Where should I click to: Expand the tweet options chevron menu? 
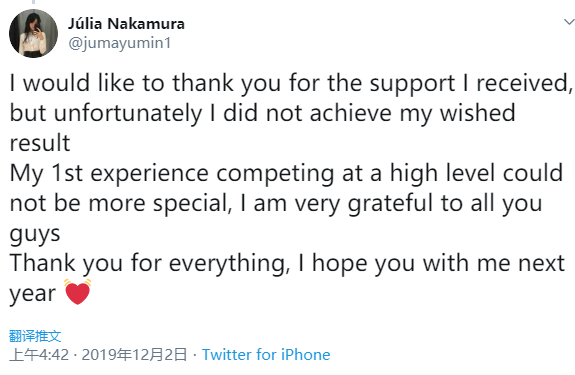pyautogui.click(x=569, y=22)
